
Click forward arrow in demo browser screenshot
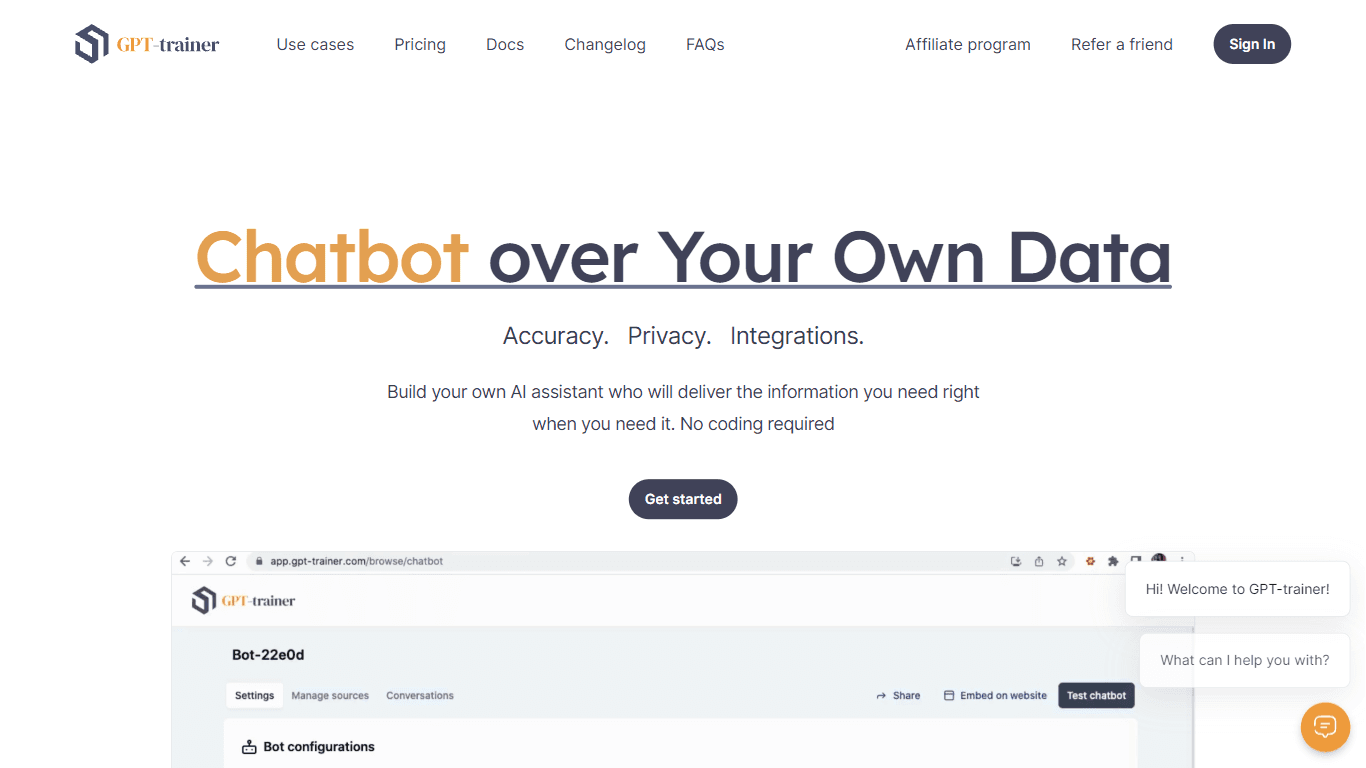click(x=208, y=562)
